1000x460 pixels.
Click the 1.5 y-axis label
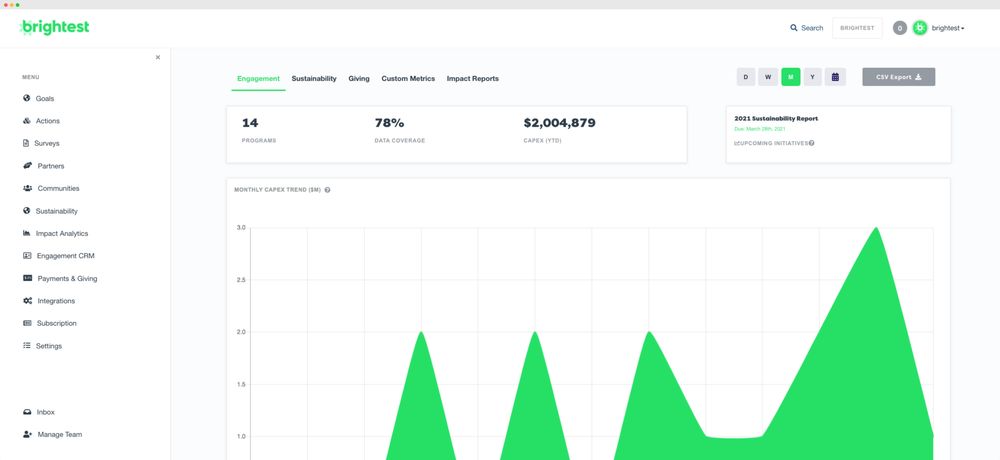point(241,384)
